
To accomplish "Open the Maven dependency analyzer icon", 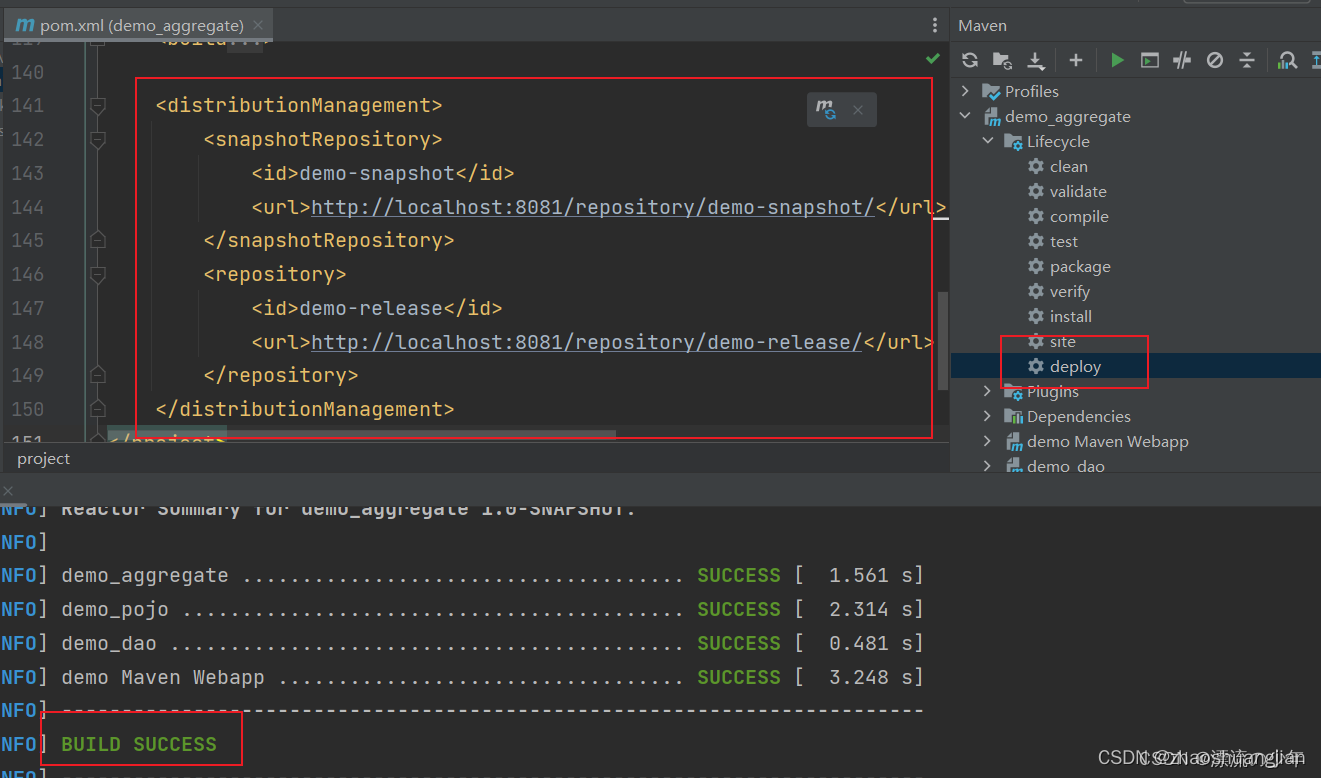I will point(1289,60).
